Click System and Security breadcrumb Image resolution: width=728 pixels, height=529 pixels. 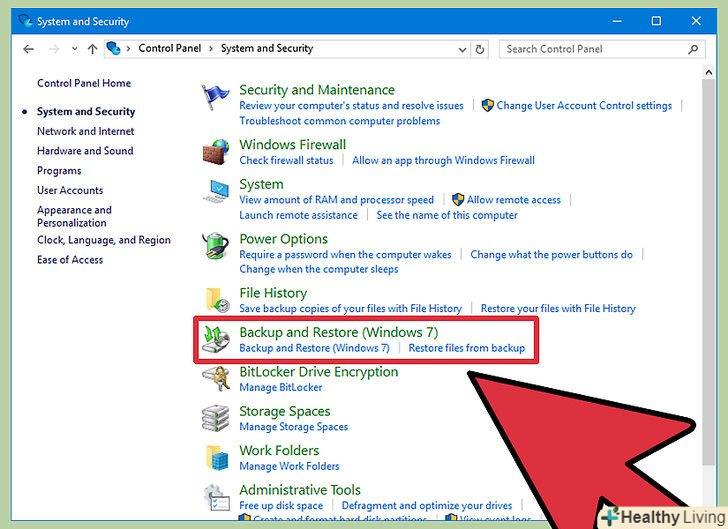(x=267, y=48)
